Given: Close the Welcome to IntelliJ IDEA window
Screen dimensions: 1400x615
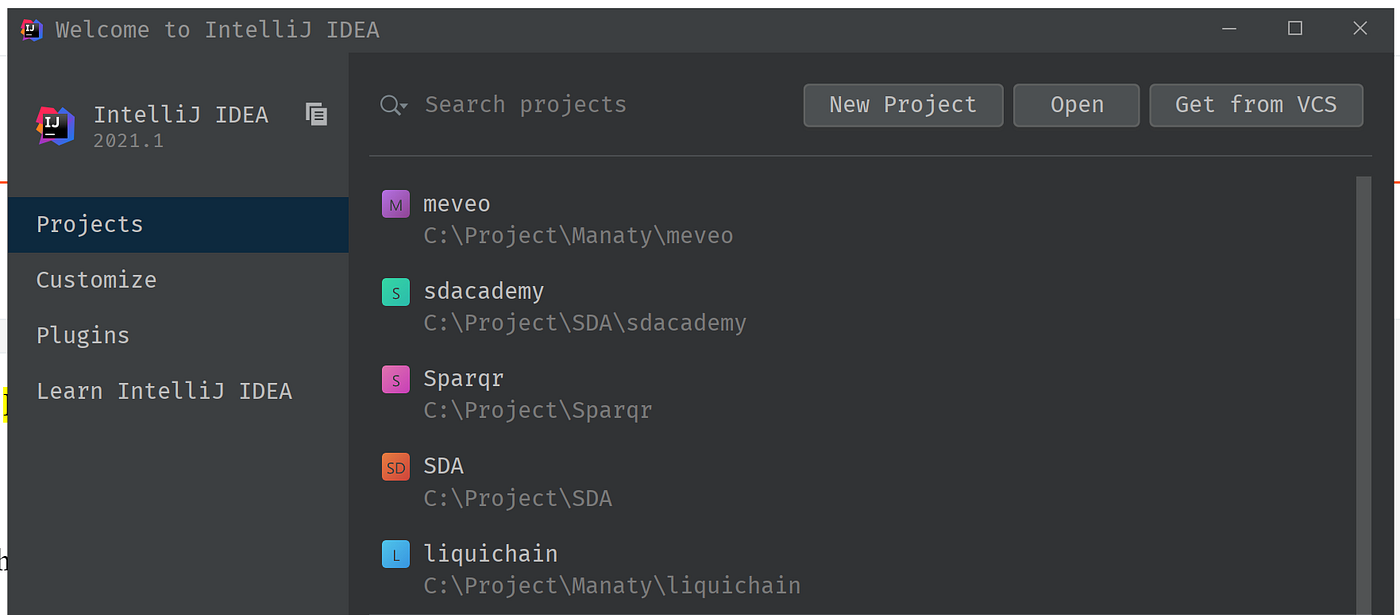Looking at the screenshot, I should tap(1360, 29).
